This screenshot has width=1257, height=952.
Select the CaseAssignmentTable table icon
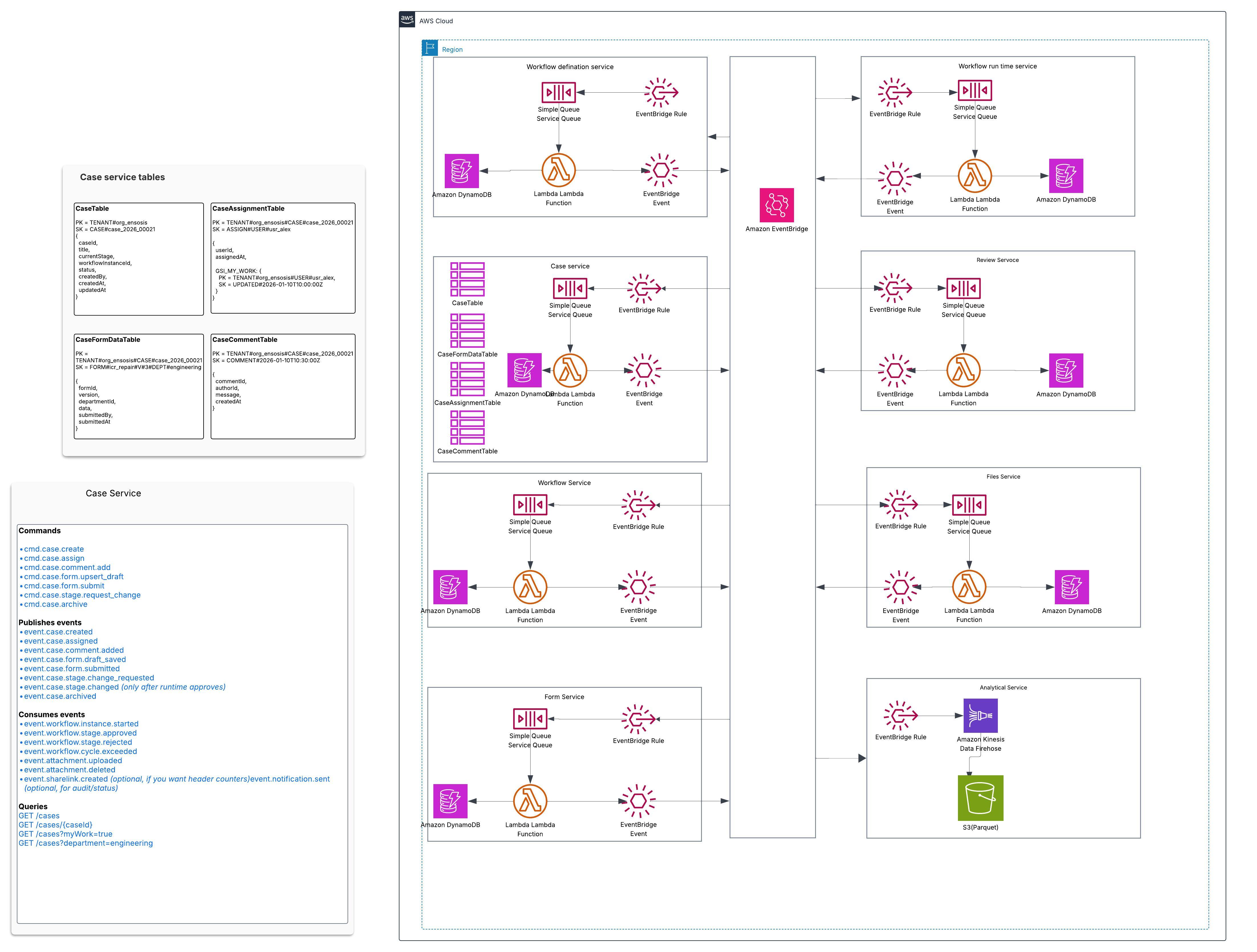tap(467, 379)
